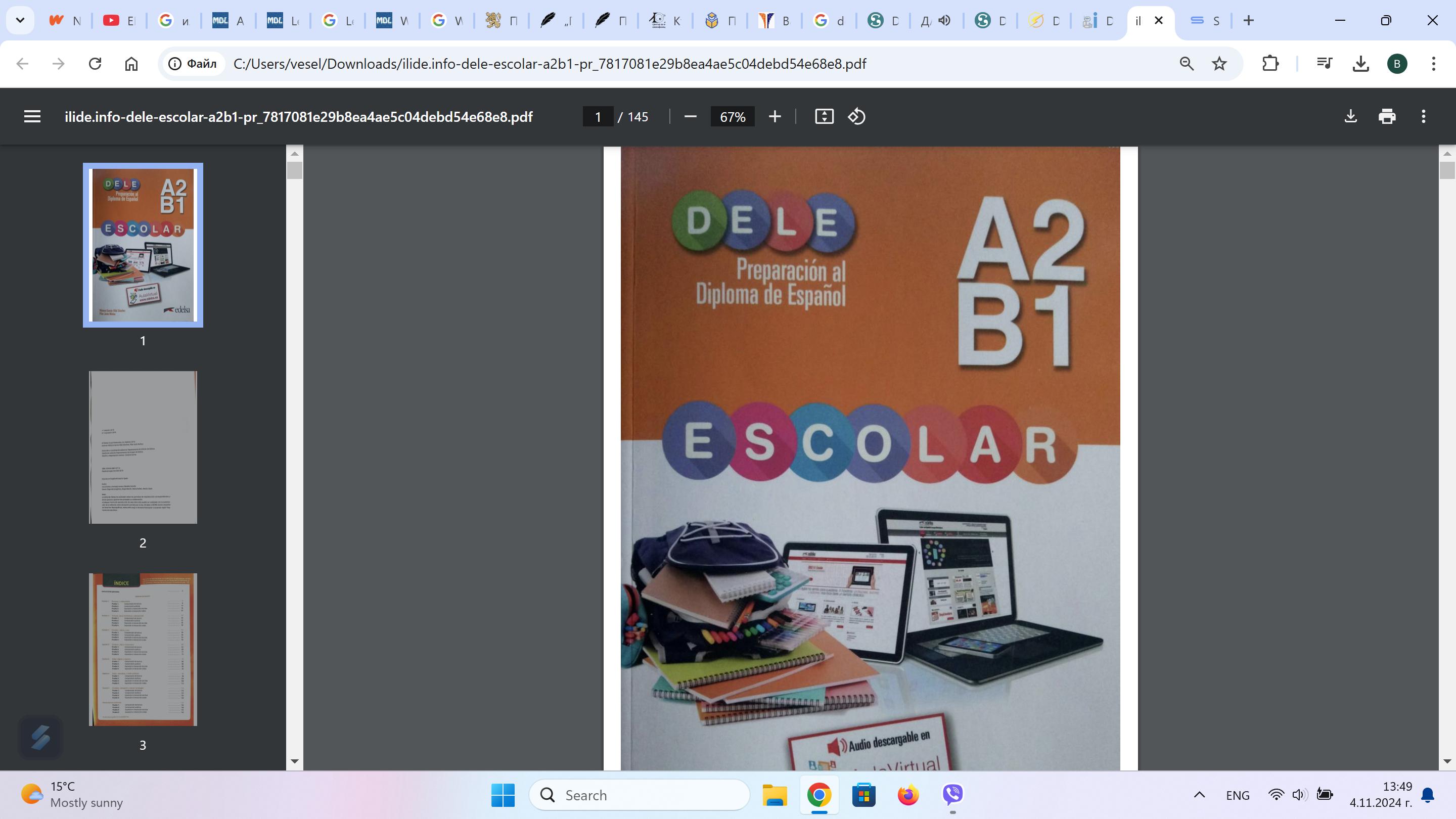Switch to the Google tab labeled 'd'
The width and height of the screenshot is (1456, 819).
pos(829,20)
